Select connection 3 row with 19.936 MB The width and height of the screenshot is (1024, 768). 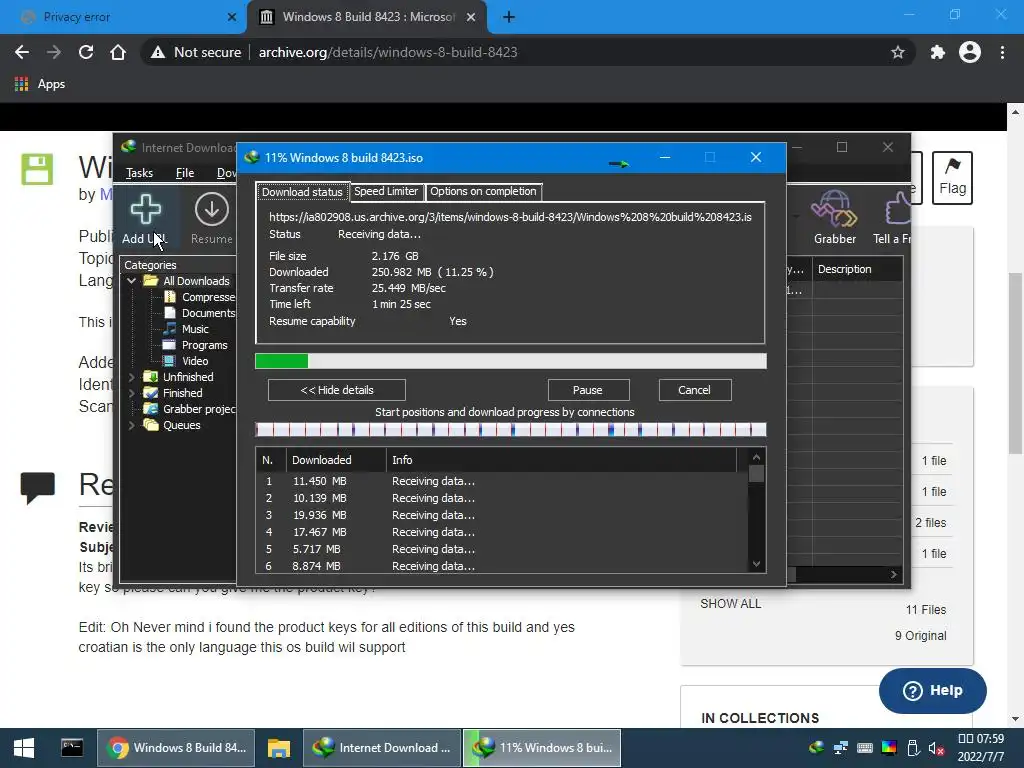(502, 515)
